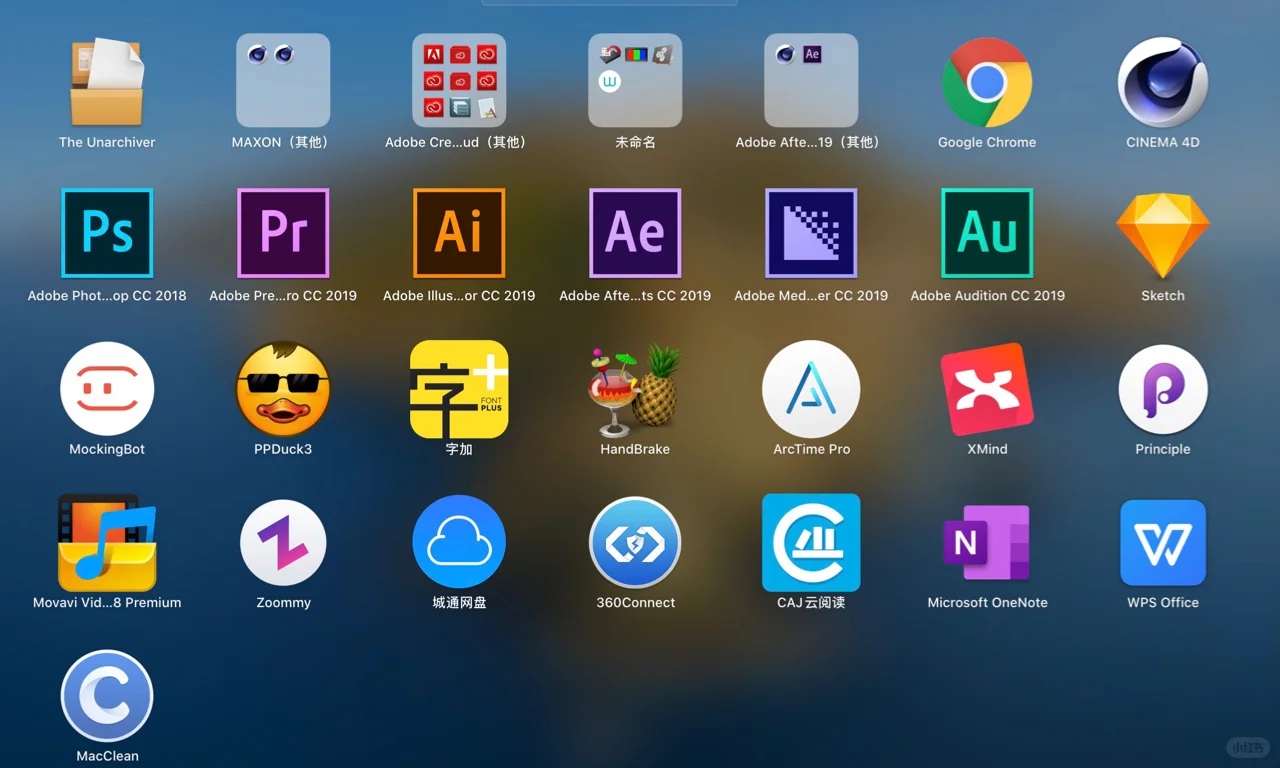Click the "MacClean" label text

[x=107, y=756]
